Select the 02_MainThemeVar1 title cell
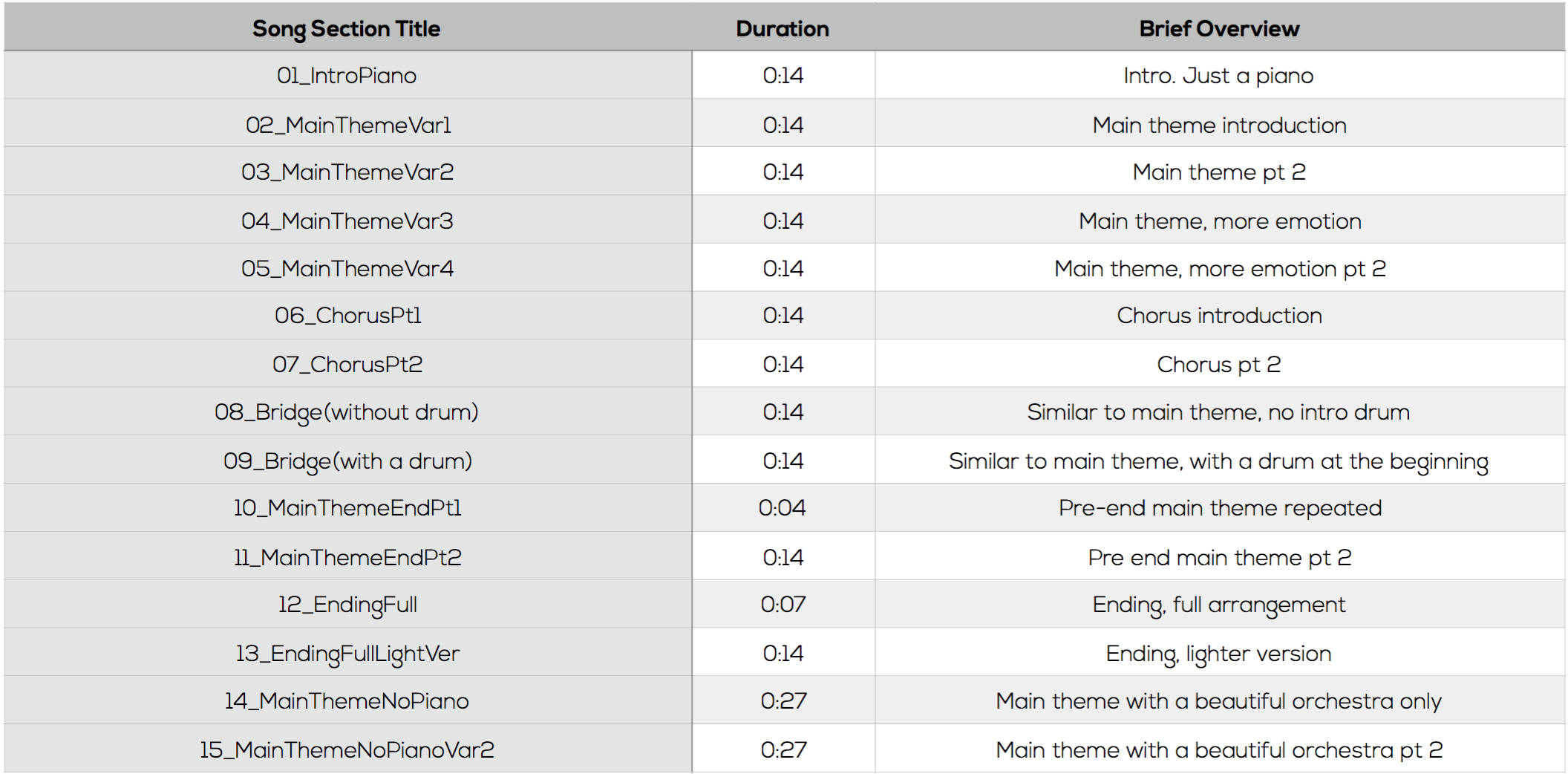Image resolution: width=1568 pixels, height=774 pixels. tap(347, 123)
